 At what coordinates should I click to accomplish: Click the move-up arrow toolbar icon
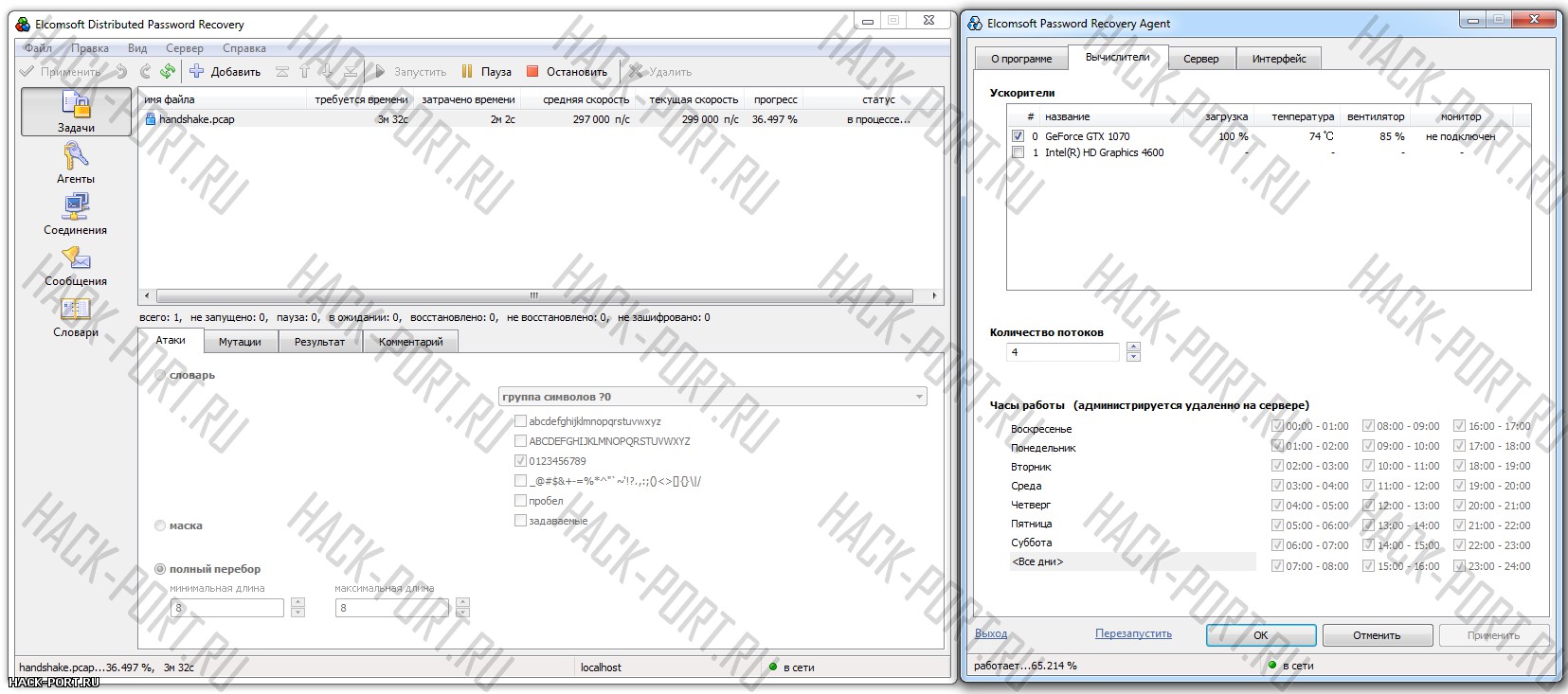[x=304, y=71]
